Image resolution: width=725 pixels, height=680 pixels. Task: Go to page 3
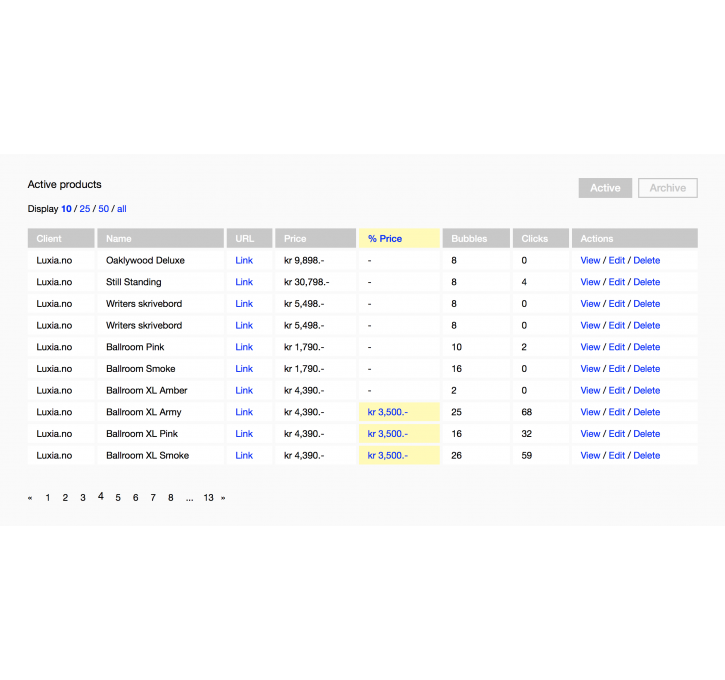tap(83, 497)
